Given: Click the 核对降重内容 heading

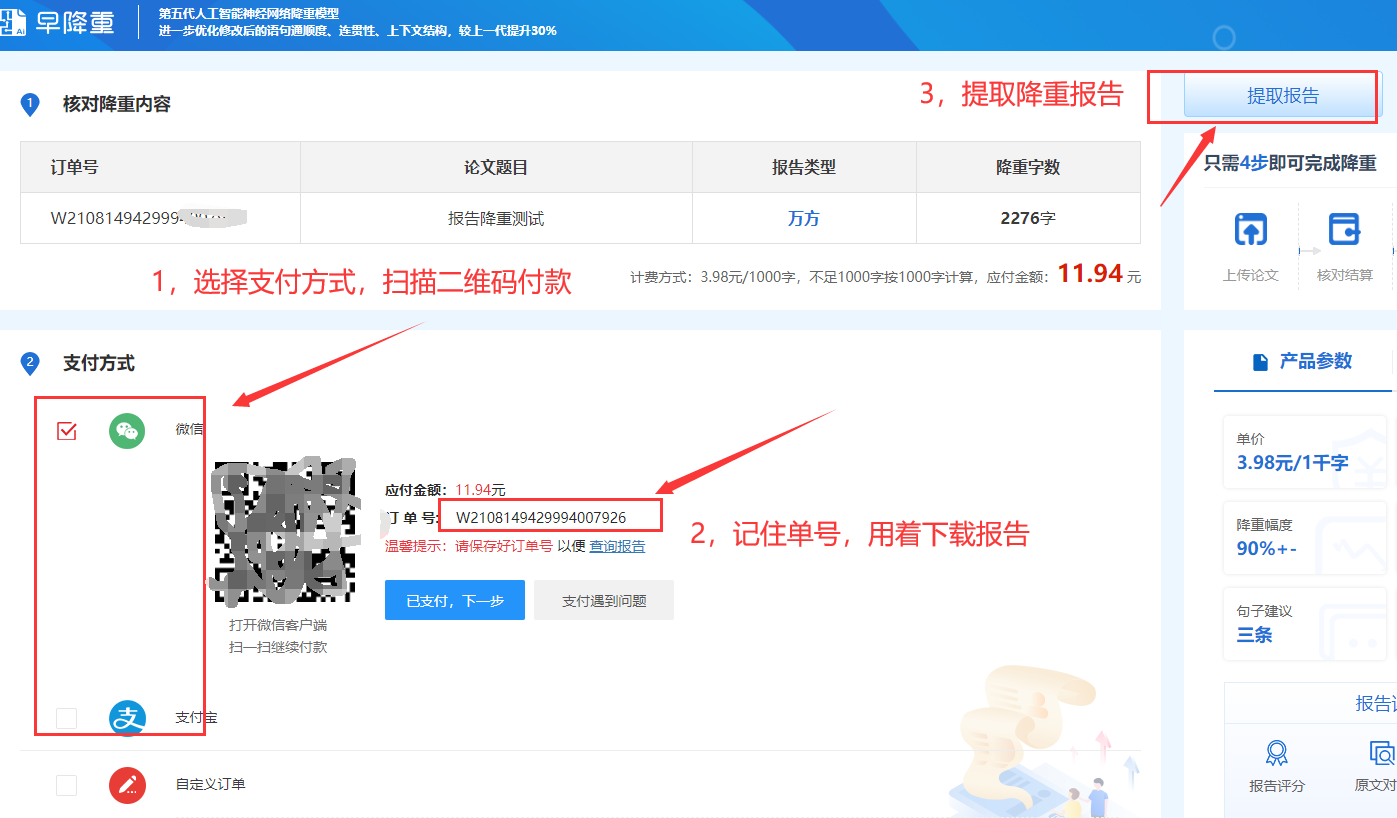Looking at the screenshot, I should coord(117,104).
